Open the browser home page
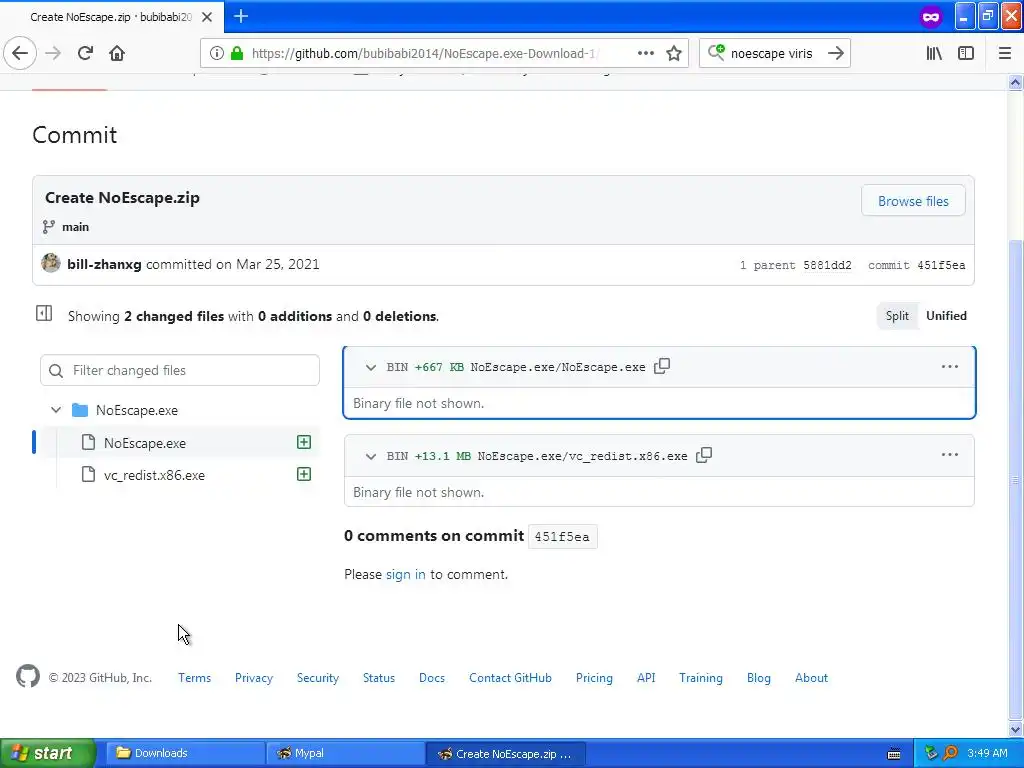 point(117,53)
